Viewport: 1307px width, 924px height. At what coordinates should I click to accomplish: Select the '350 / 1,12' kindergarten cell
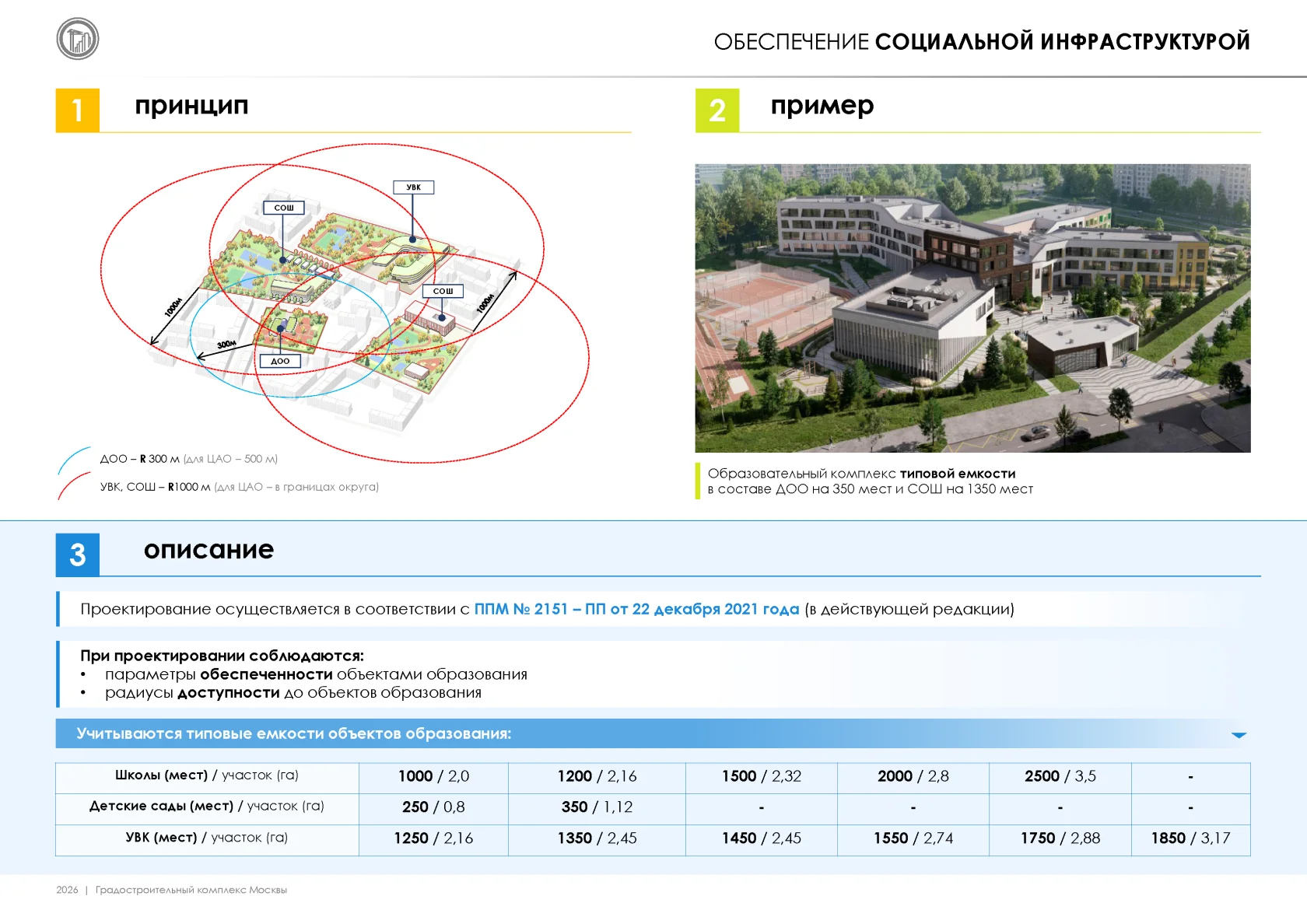pyautogui.click(x=597, y=807)
